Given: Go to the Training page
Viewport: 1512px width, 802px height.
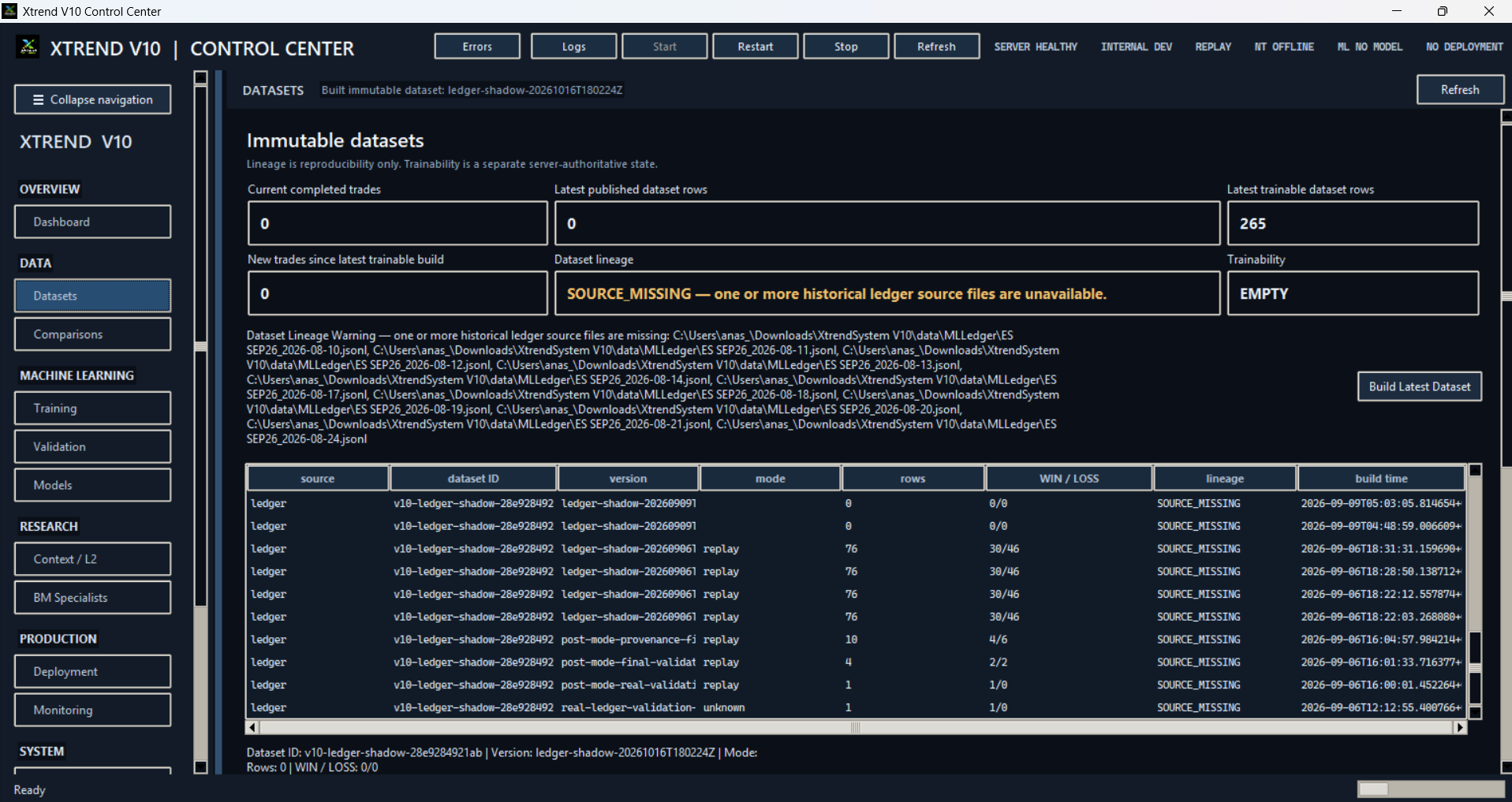Looking at the screenshot, I should tap(92, 408).
